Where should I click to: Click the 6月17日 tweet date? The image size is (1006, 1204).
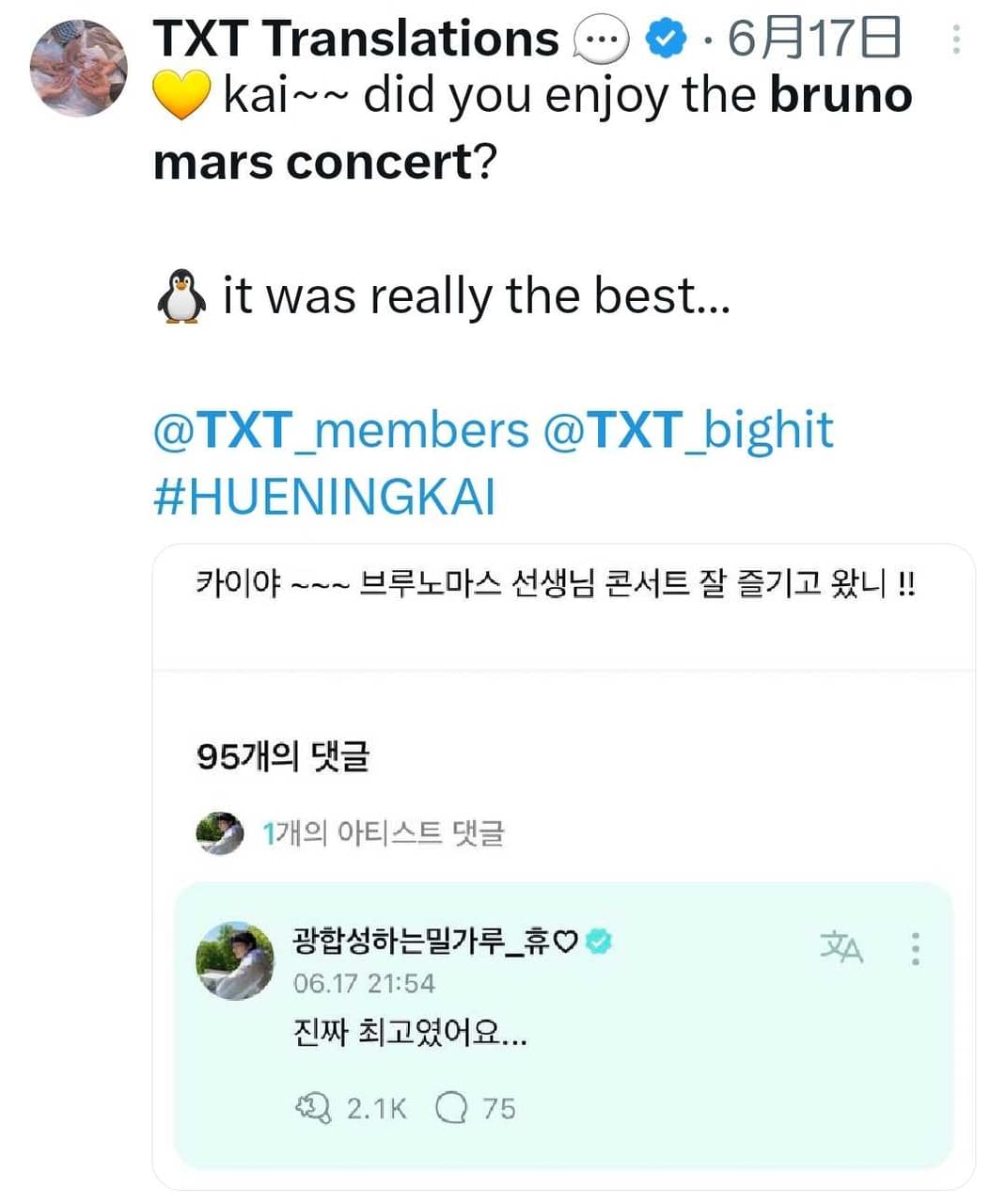point(813,39)
